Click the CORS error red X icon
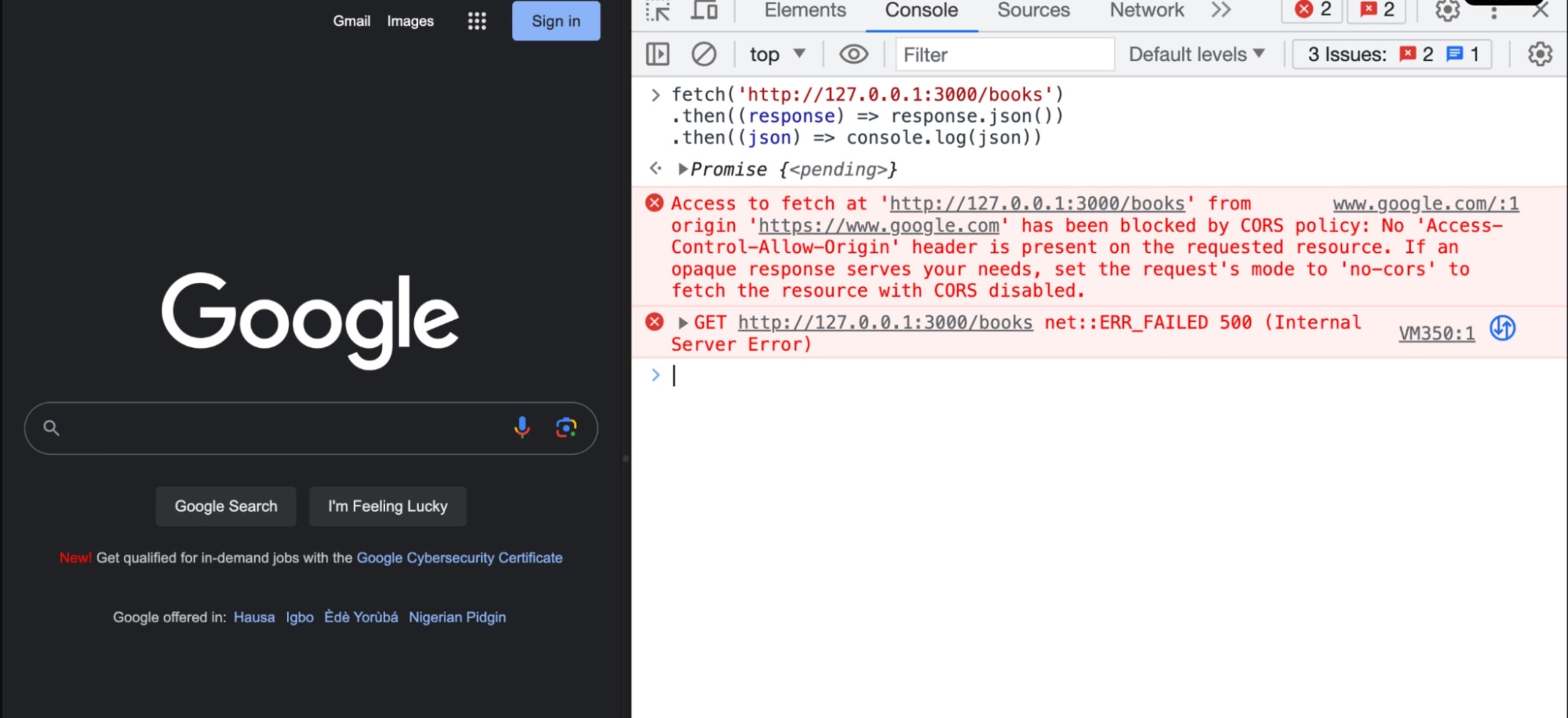Viewport: 1568px width, 718px height. 654,203
